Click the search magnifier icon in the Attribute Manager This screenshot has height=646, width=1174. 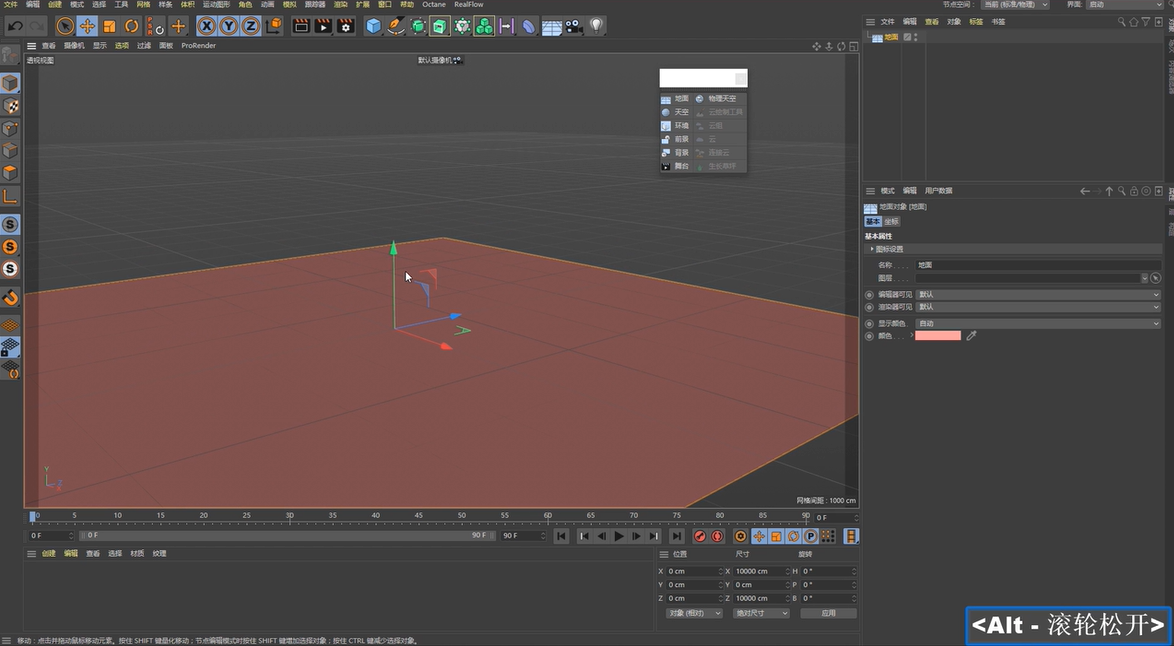1122,191
